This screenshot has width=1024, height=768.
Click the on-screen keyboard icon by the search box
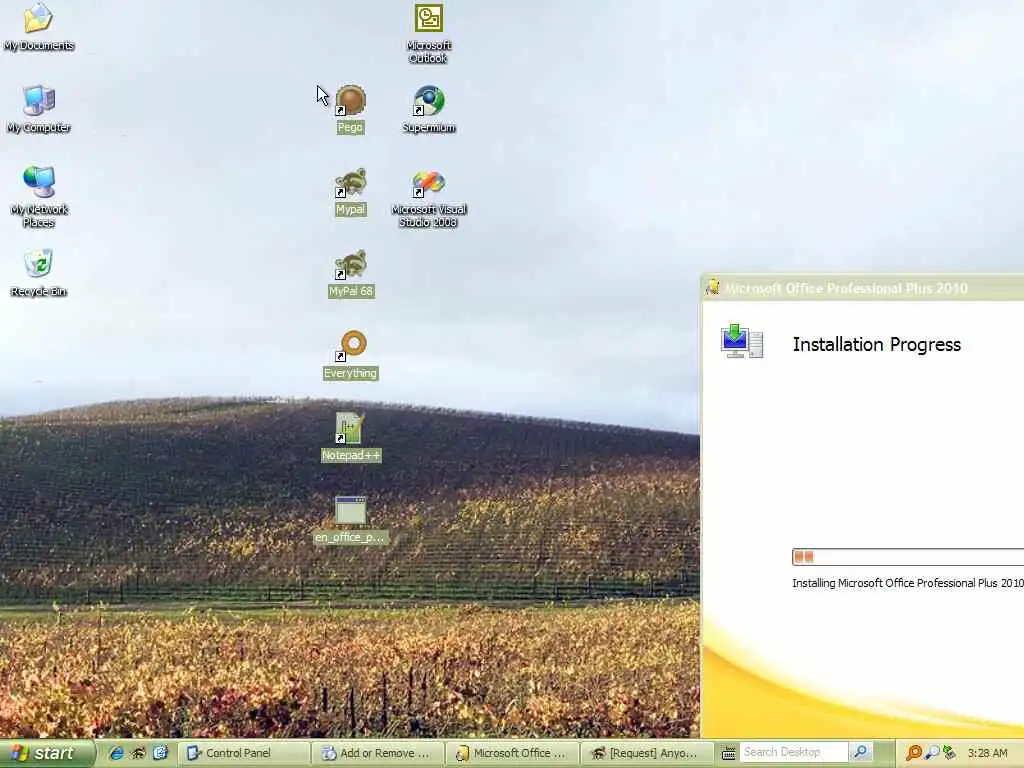pos(729,753)
